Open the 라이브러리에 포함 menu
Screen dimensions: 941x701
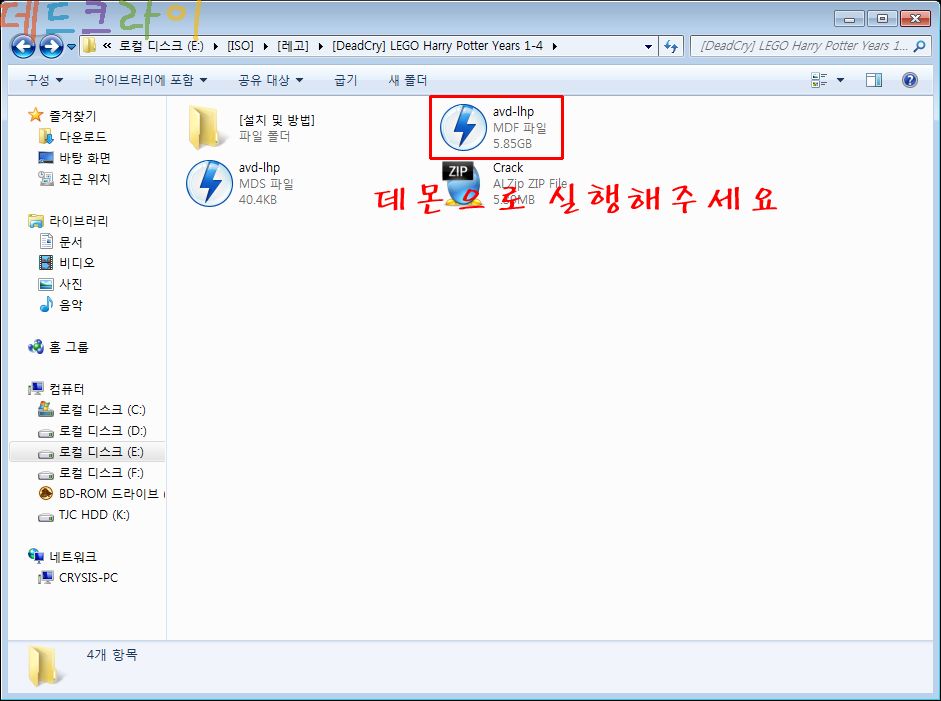[x=151, y=80]
